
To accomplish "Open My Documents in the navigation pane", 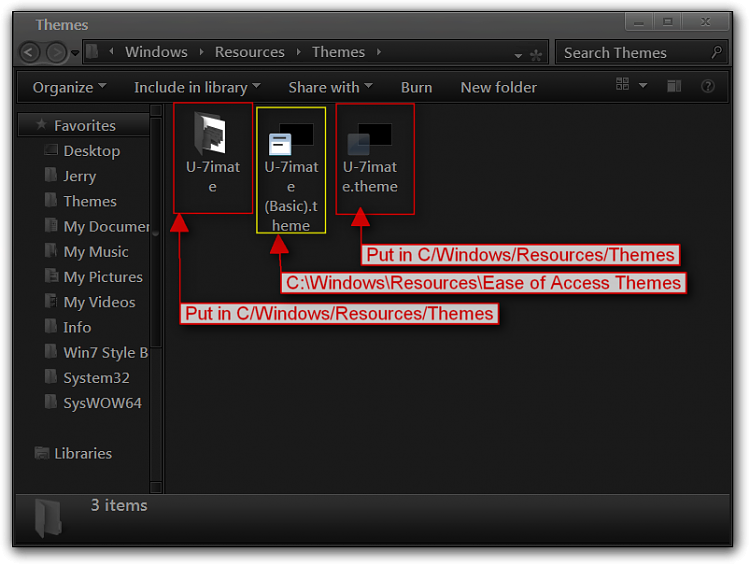I will [x=106, y=226].
